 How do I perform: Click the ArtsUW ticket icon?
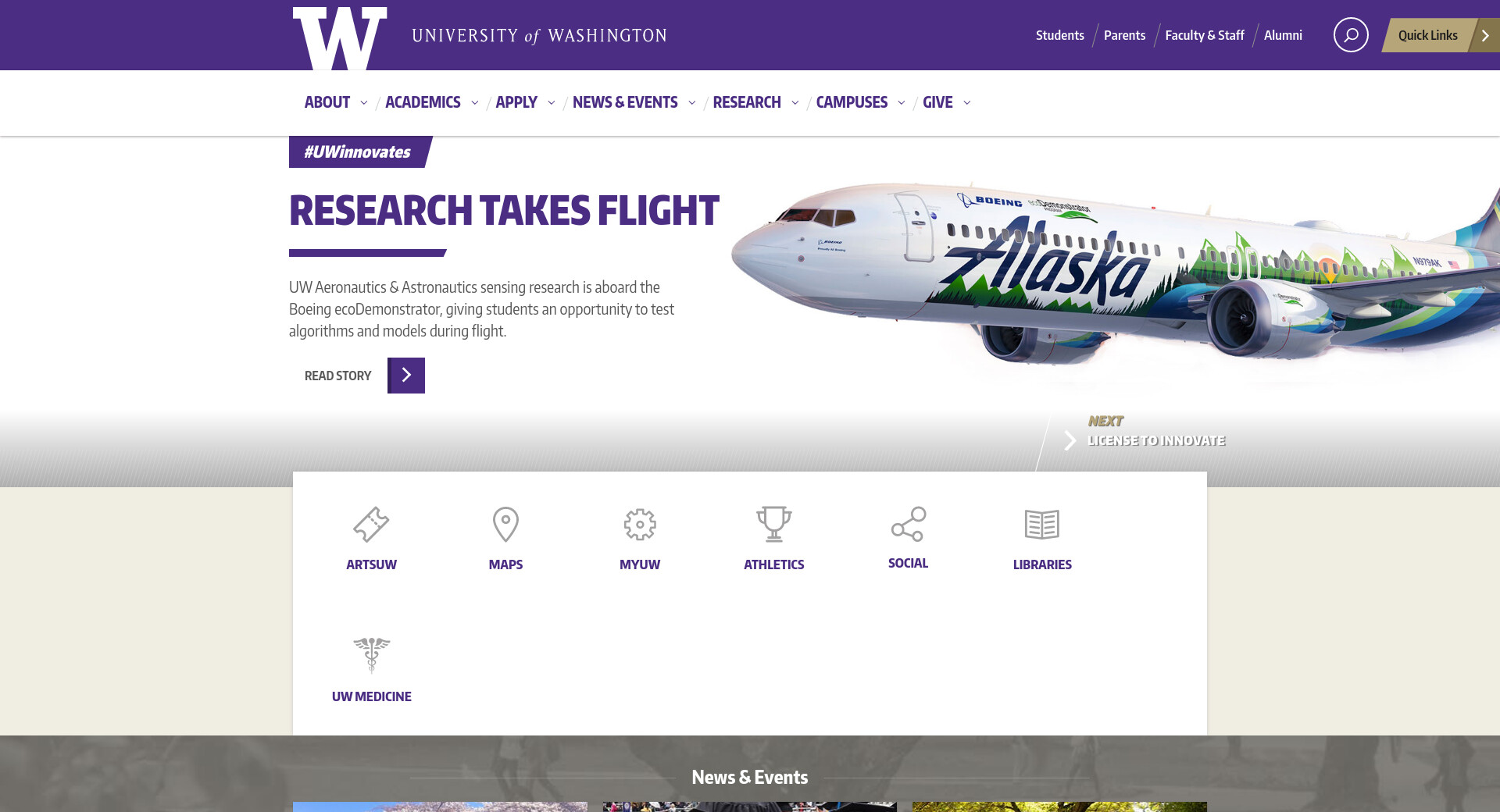click(371, 524)
